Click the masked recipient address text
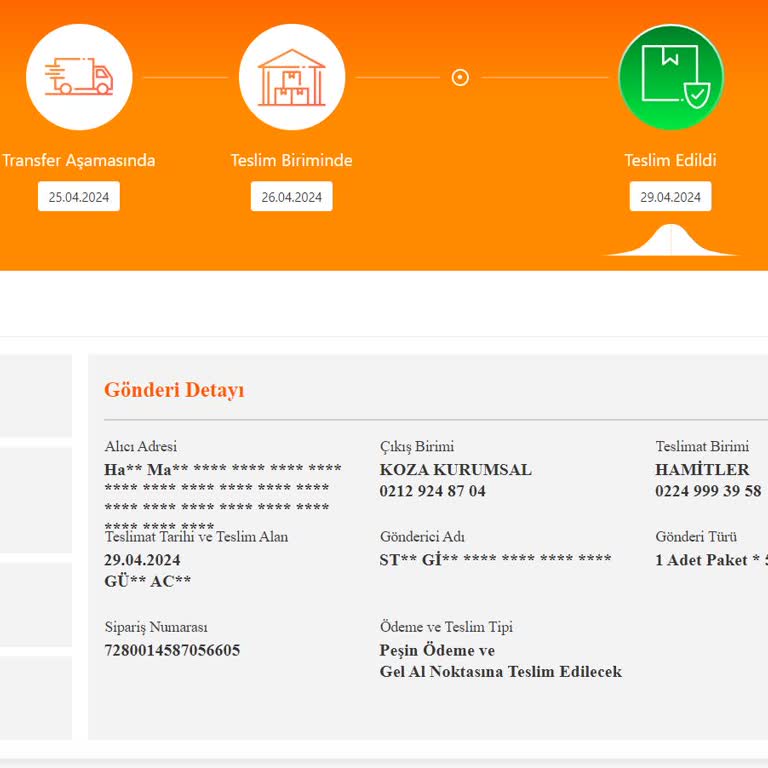This screenshot has height=768, width=768. (222, 489)
